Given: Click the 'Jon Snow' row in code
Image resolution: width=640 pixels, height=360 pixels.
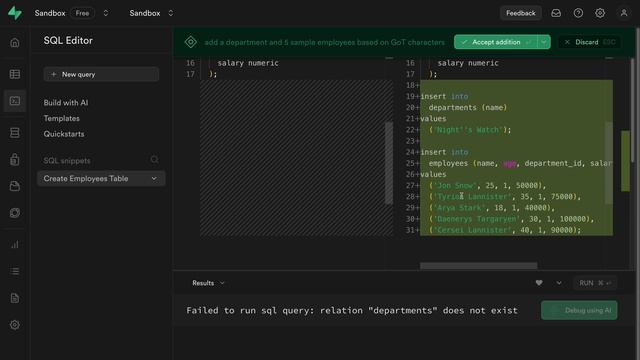Looking at the screenshot, I should [487, 185].
